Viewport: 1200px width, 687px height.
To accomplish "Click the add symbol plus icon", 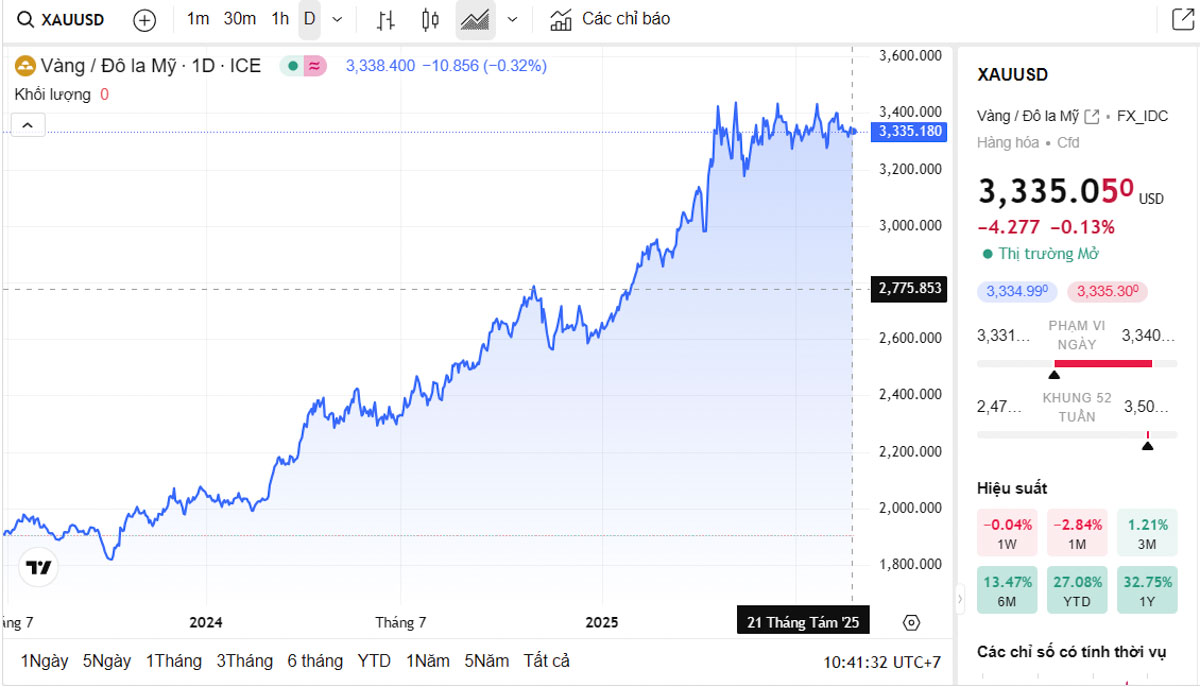I will (x=145, y=20).
